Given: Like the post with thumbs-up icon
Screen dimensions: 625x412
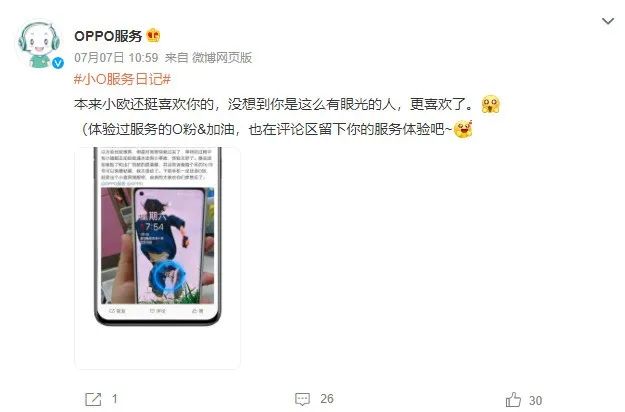Looking at the screenshot, I should point(513,399).
